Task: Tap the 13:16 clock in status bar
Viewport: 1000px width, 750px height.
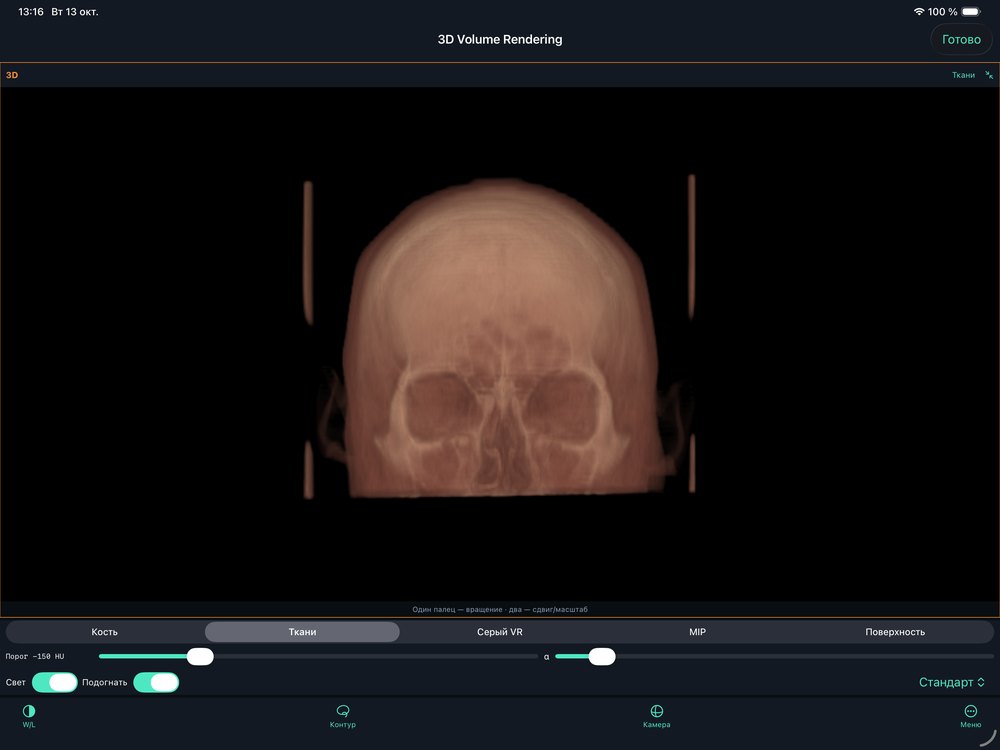Action: pos(31,11)
